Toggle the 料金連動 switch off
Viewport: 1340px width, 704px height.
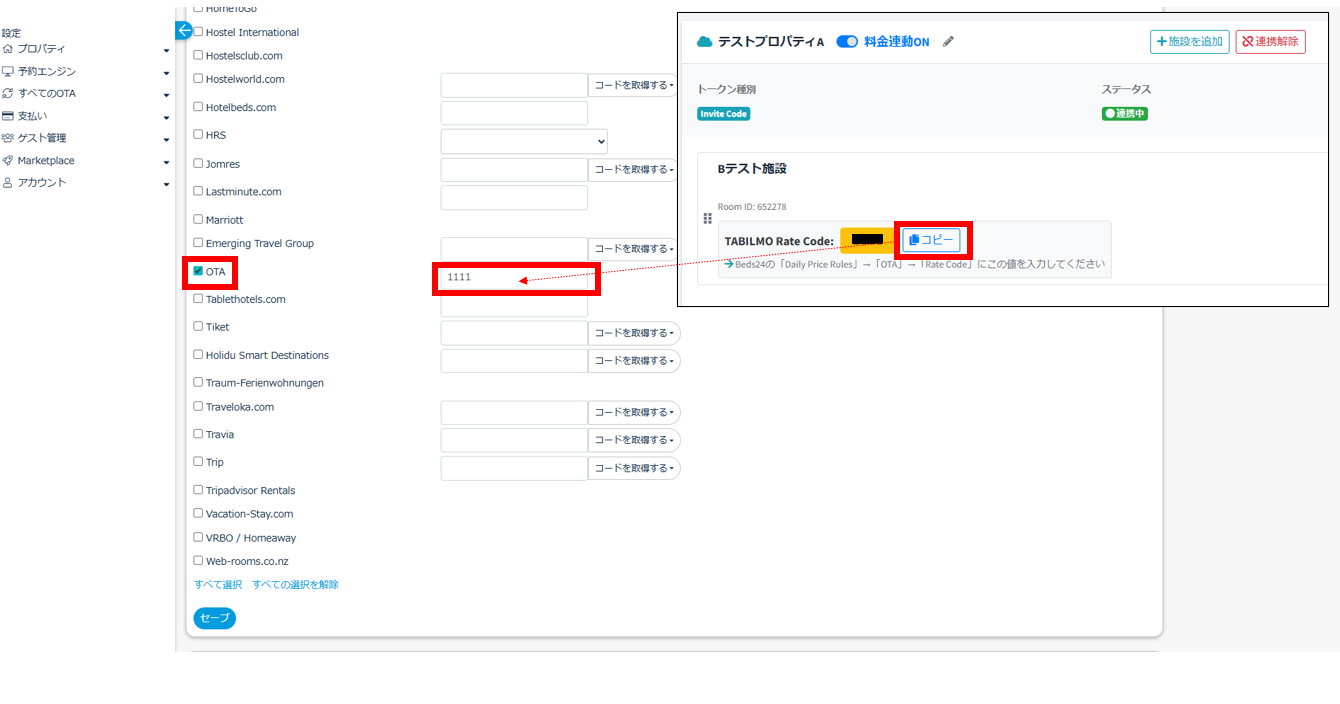pyautogui.click(x=847, y=42)
